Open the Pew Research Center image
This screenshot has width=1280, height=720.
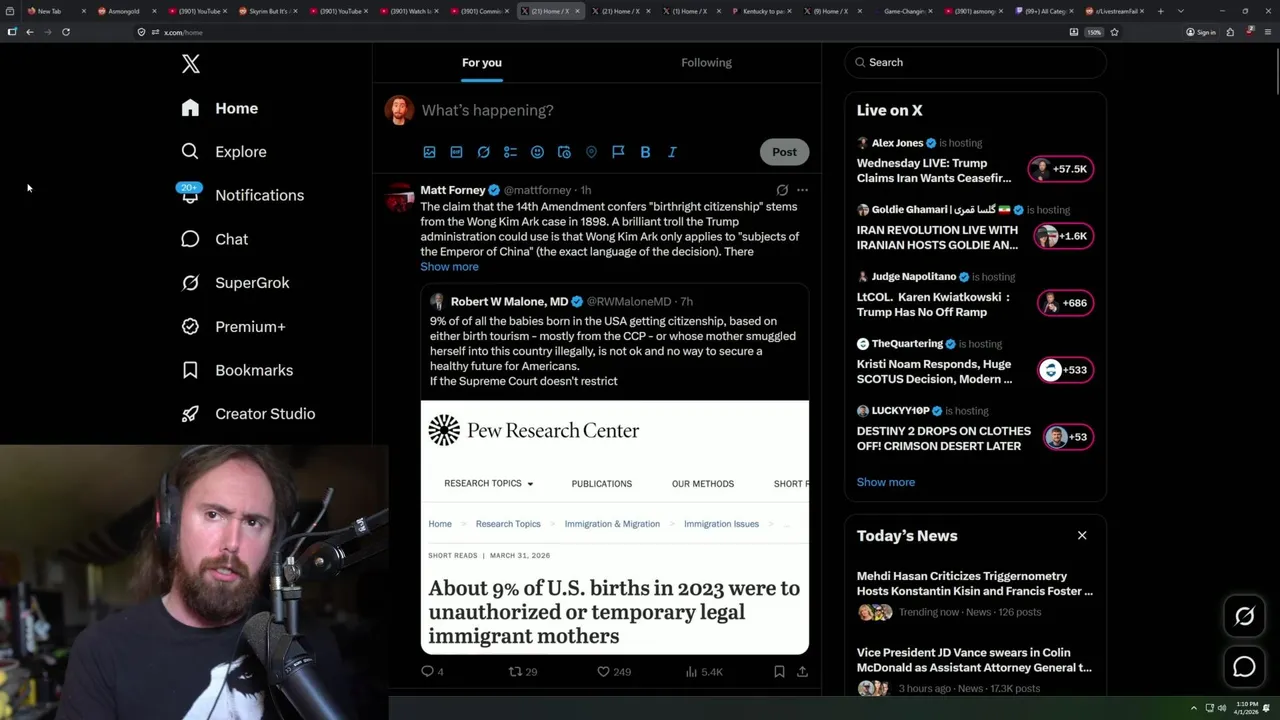tap(614, 527)
